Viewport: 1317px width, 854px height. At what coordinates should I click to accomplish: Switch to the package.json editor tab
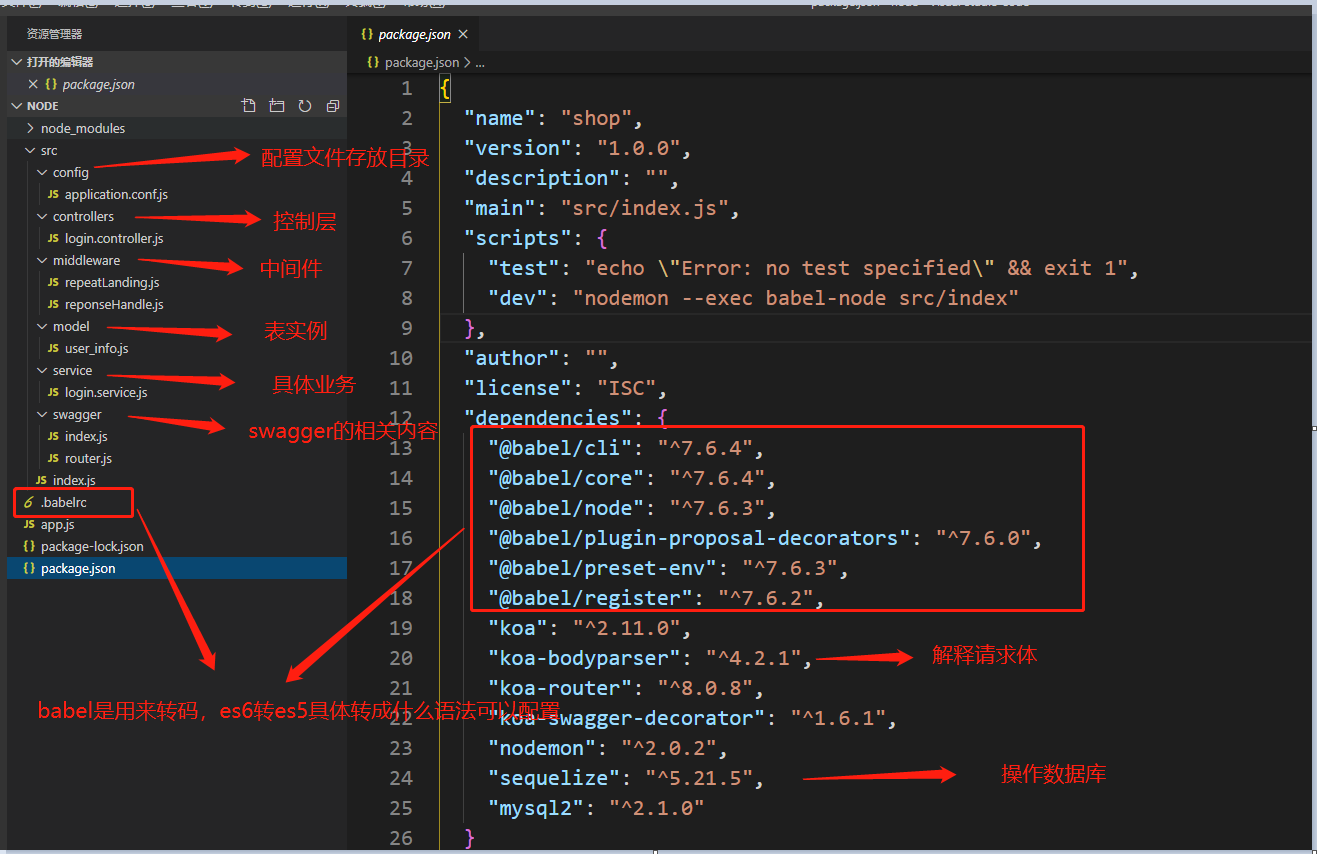414,34
